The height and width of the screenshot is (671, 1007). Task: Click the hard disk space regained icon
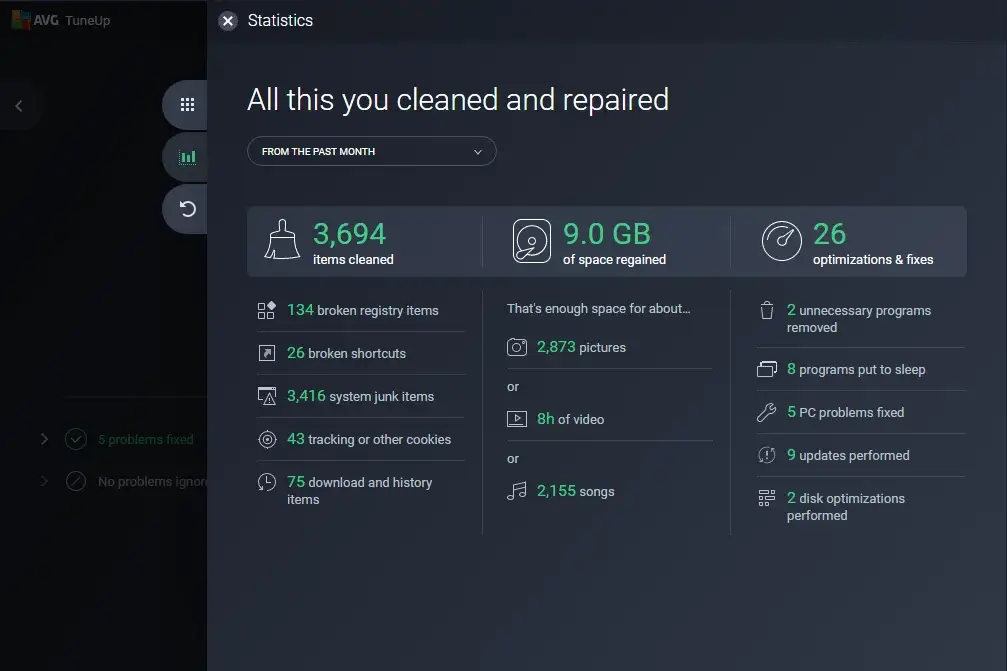point(532,241)
